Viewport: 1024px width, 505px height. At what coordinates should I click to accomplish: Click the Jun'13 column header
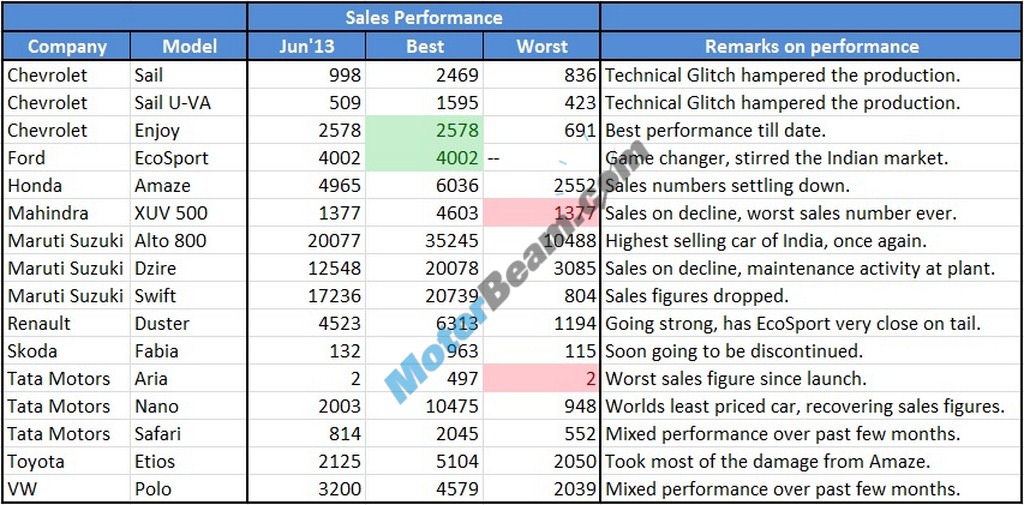point(307,46)
